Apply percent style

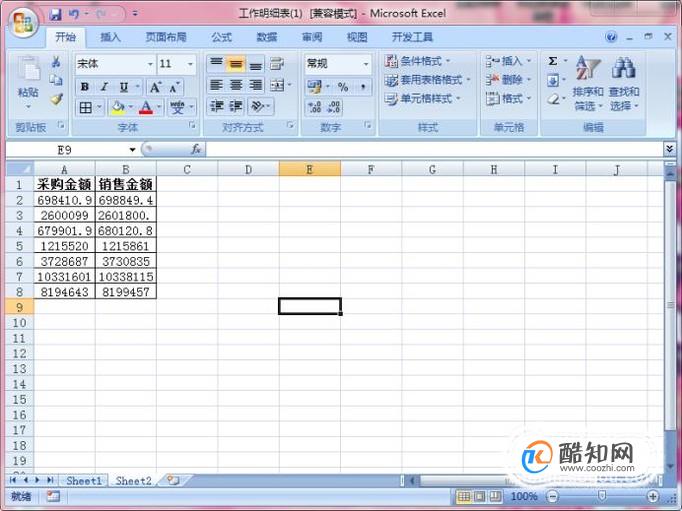tap(343, 87)
